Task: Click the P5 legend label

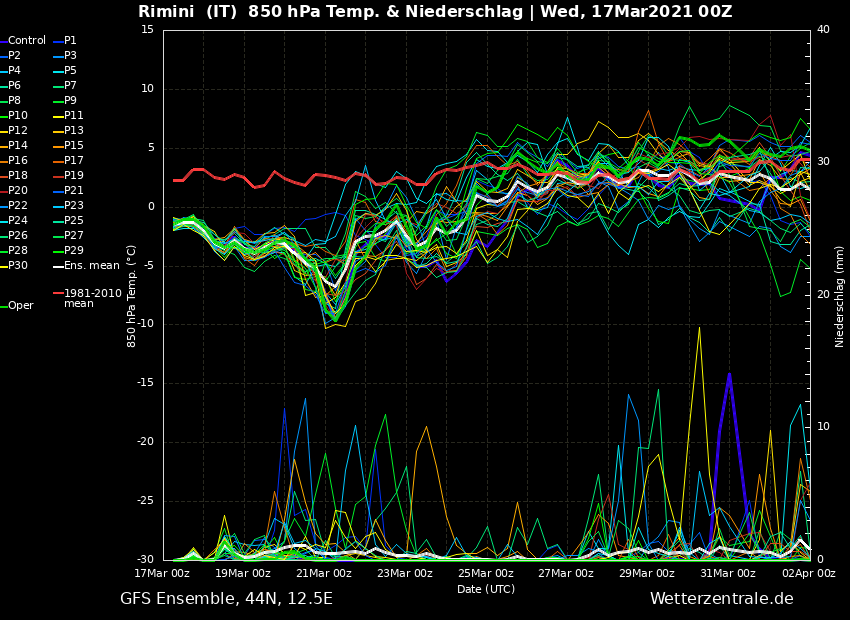Action: point(70,70)
